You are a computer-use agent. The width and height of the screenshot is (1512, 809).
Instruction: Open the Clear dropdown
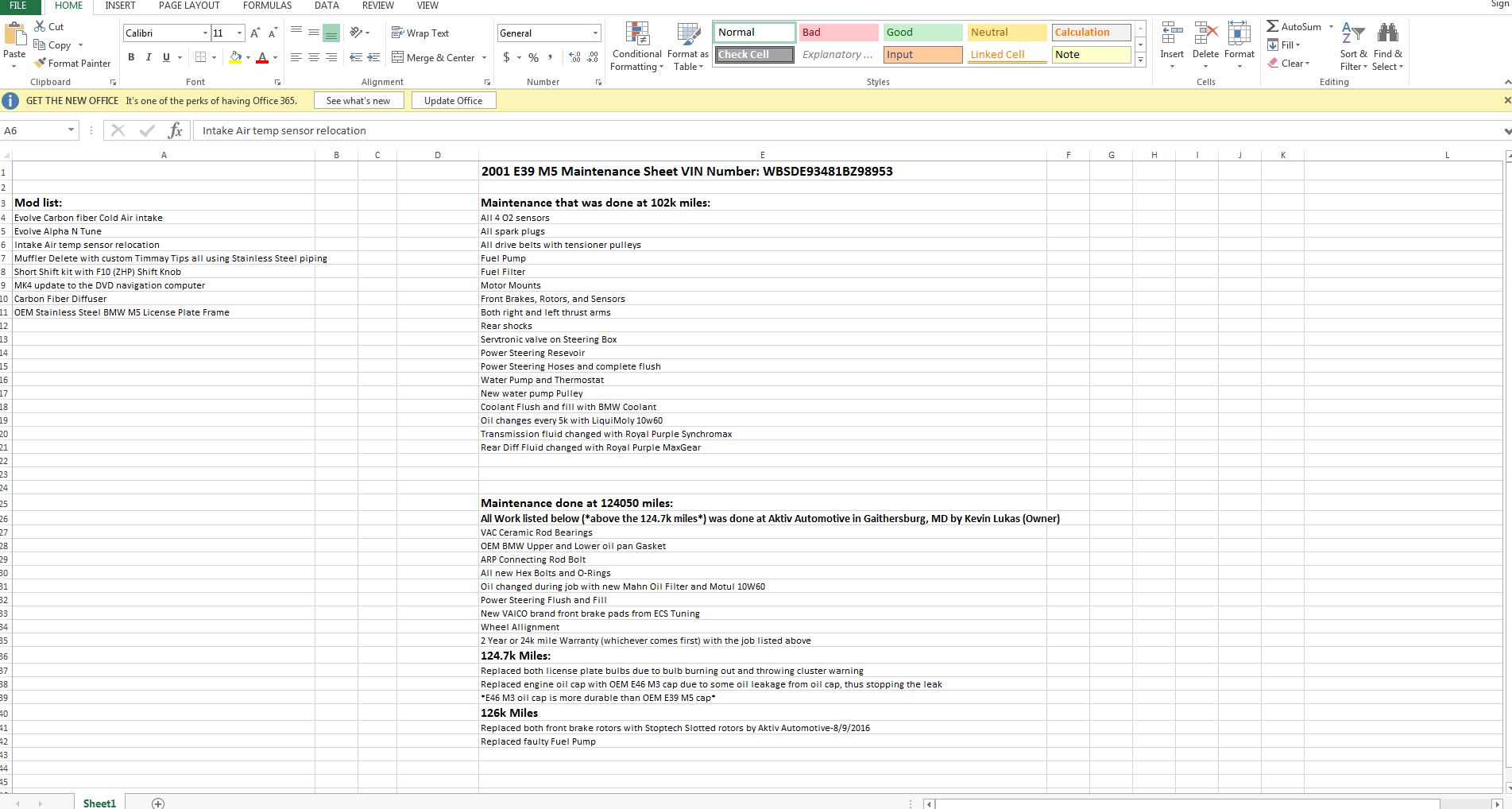click(1289, 64)
